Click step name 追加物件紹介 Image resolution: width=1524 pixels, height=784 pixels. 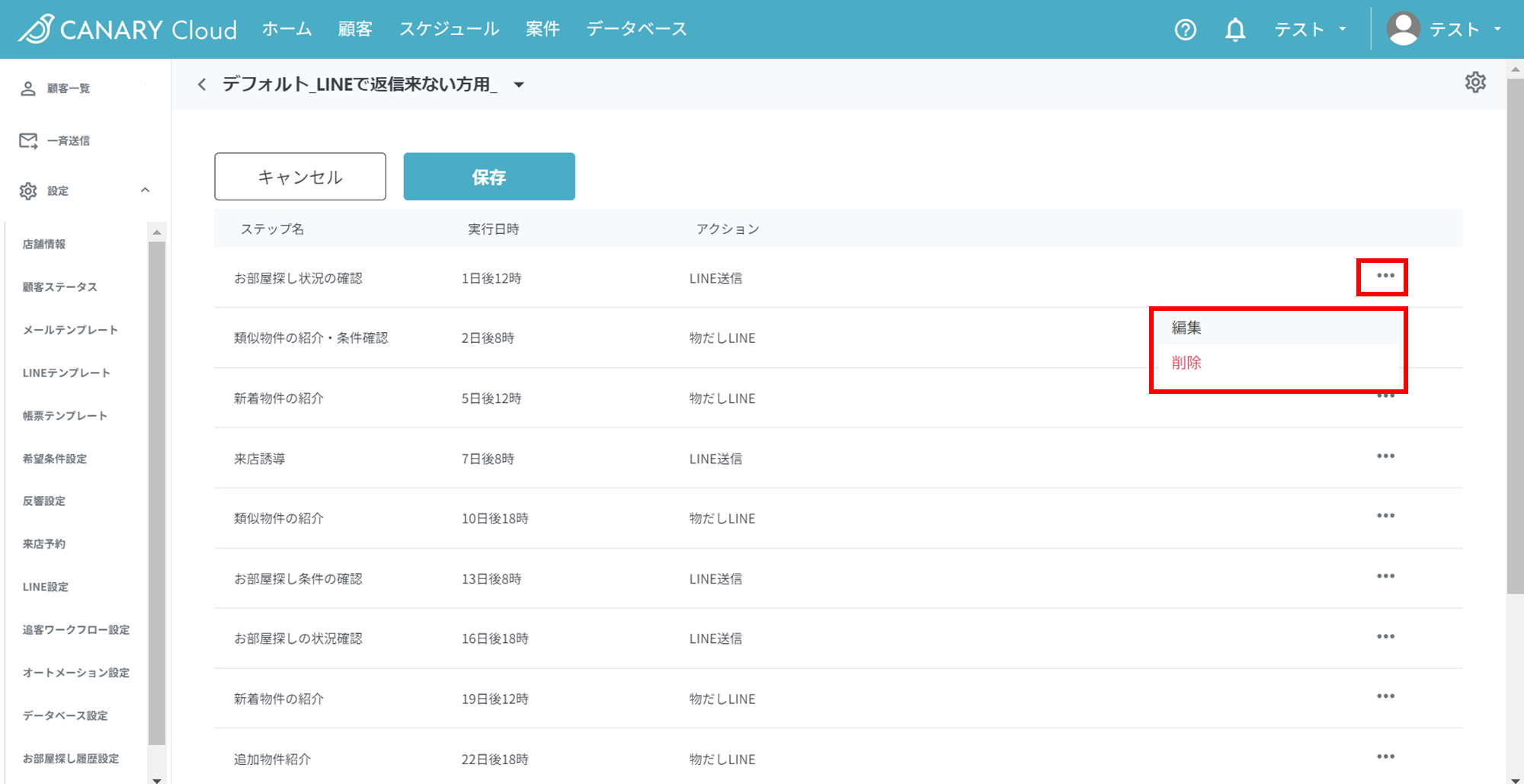point(272,760)
